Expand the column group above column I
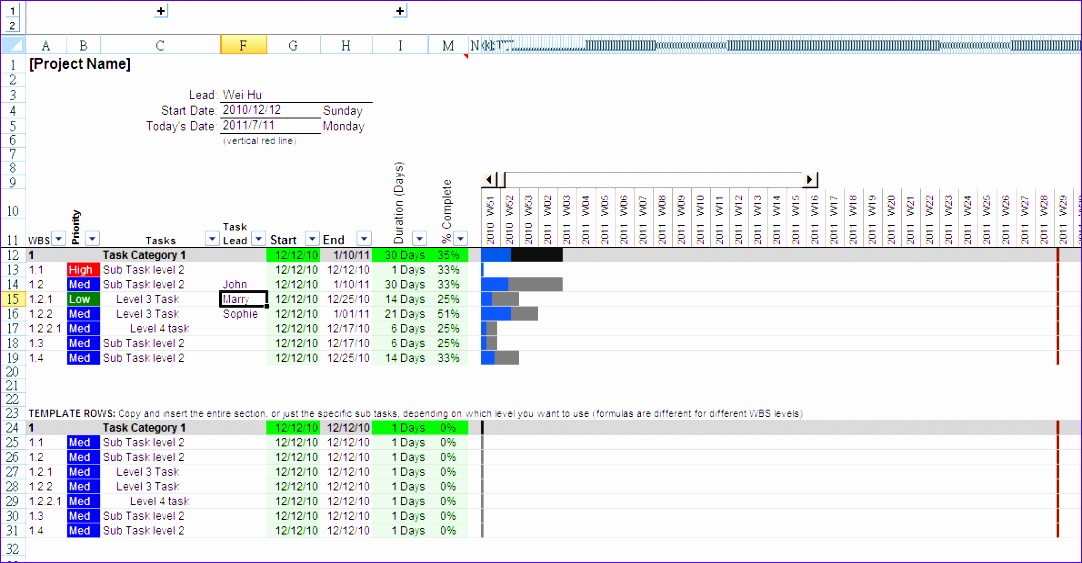The width and height of the screenshot is (1082, 563). [400, 11]
